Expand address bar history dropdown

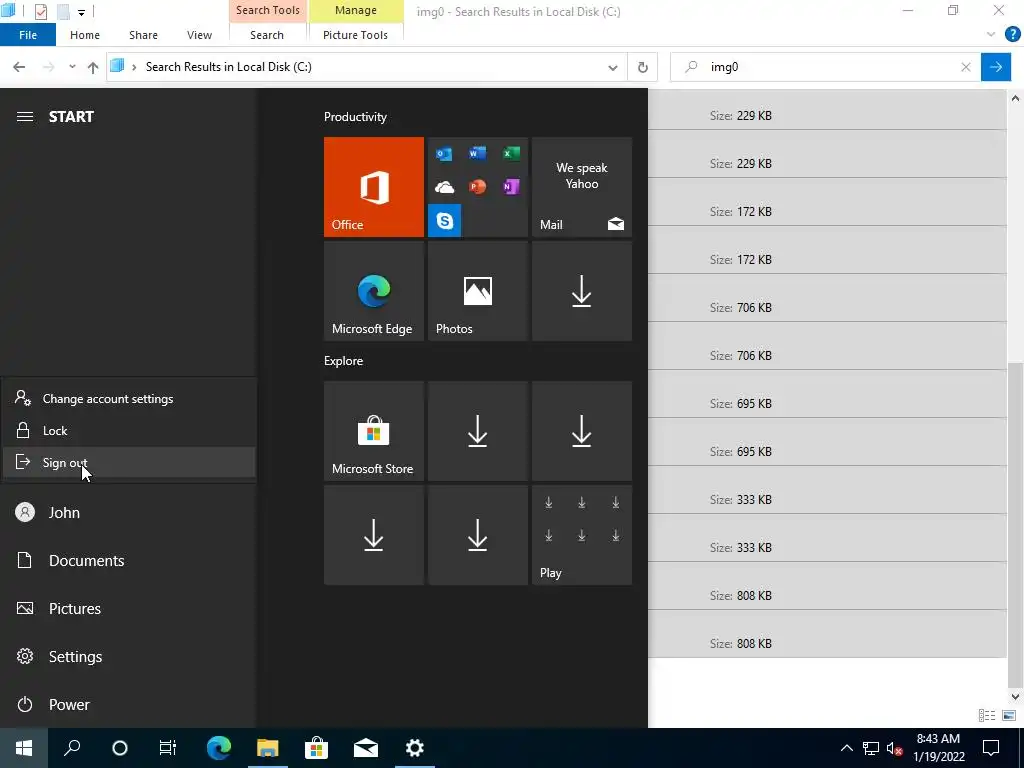(x=613, y=67)
